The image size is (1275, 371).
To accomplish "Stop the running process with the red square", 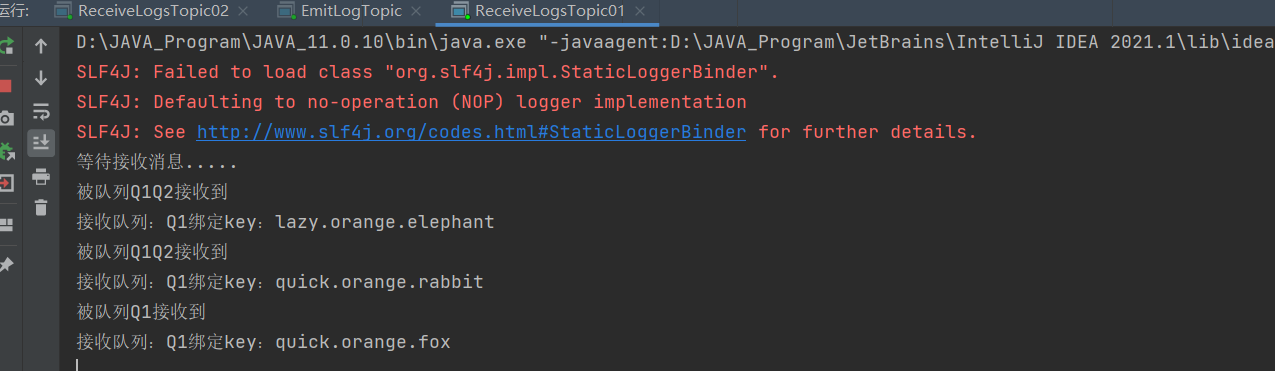I will [x=4, y=86].
